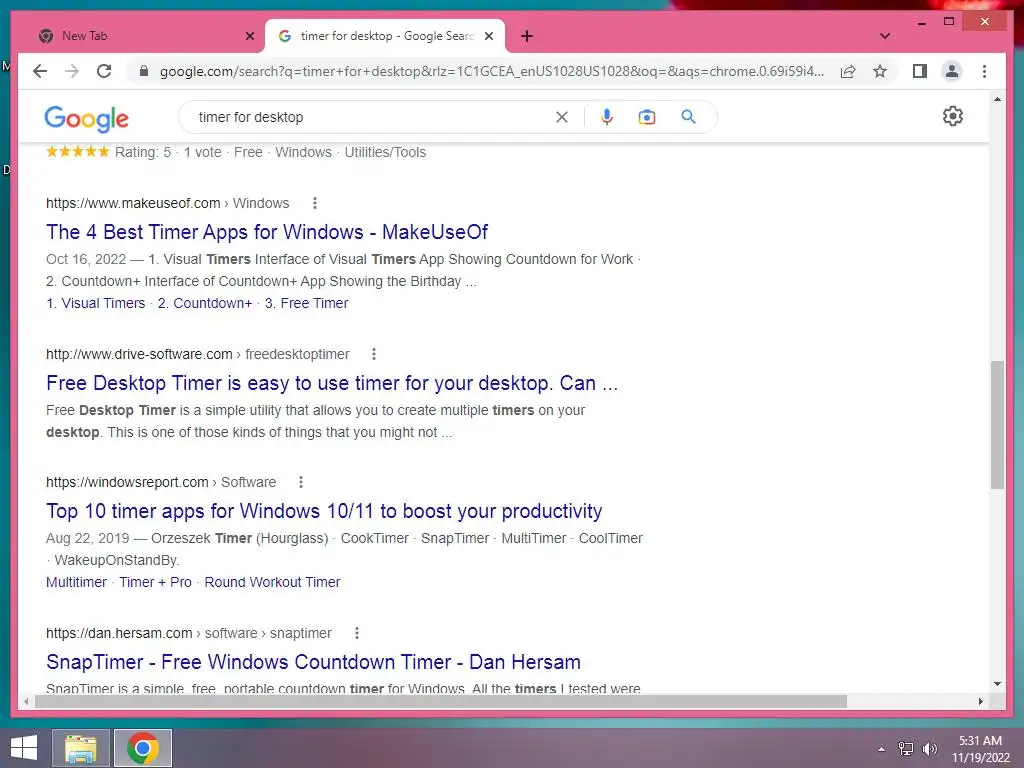Screen dimensions: 1024x768
Task: Open Chrome's three-dot menu
Action: coord(984,71)
